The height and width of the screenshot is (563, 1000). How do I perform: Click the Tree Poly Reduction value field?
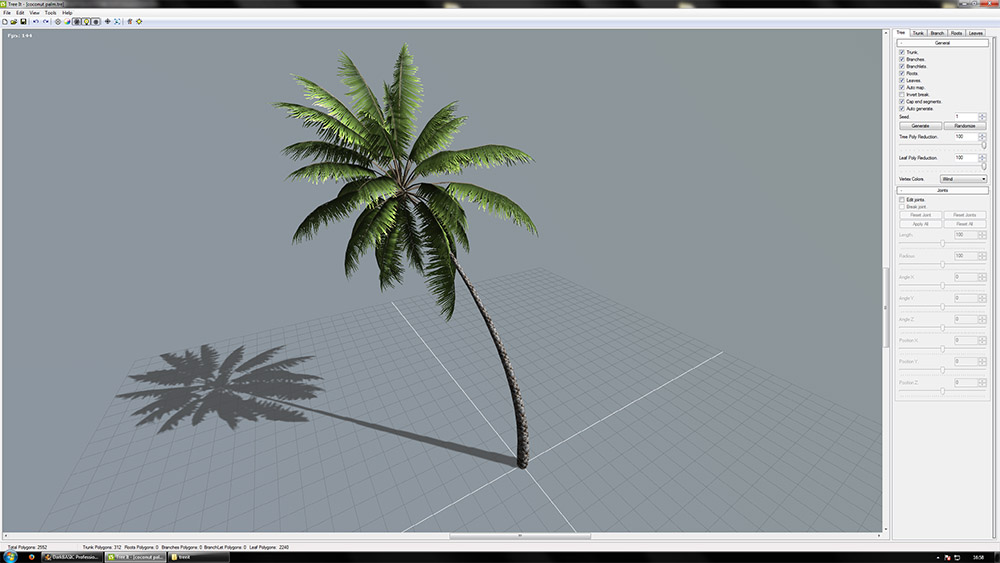966,136
